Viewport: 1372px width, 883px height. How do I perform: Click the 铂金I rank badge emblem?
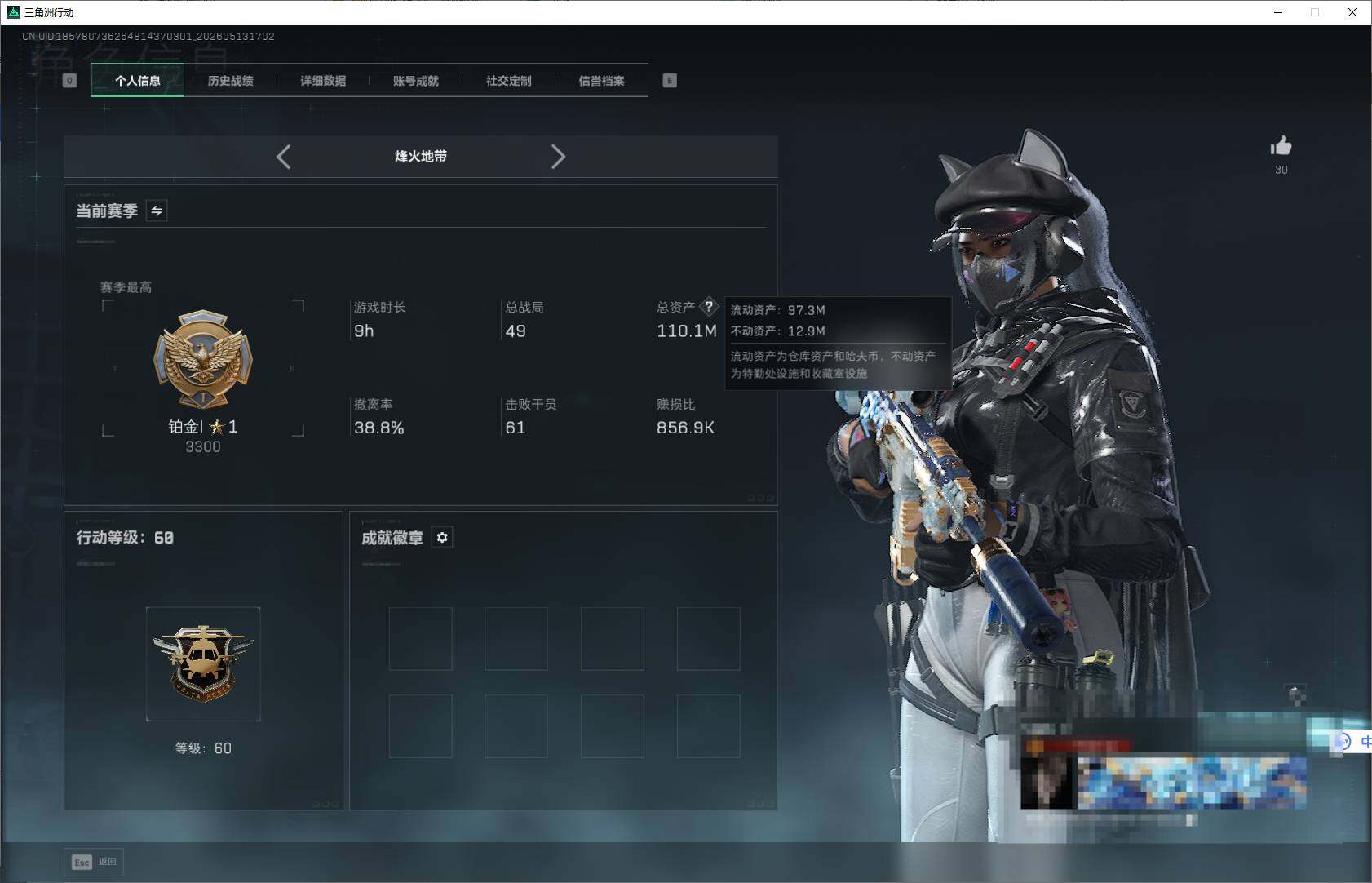click(x=203, y=359)
